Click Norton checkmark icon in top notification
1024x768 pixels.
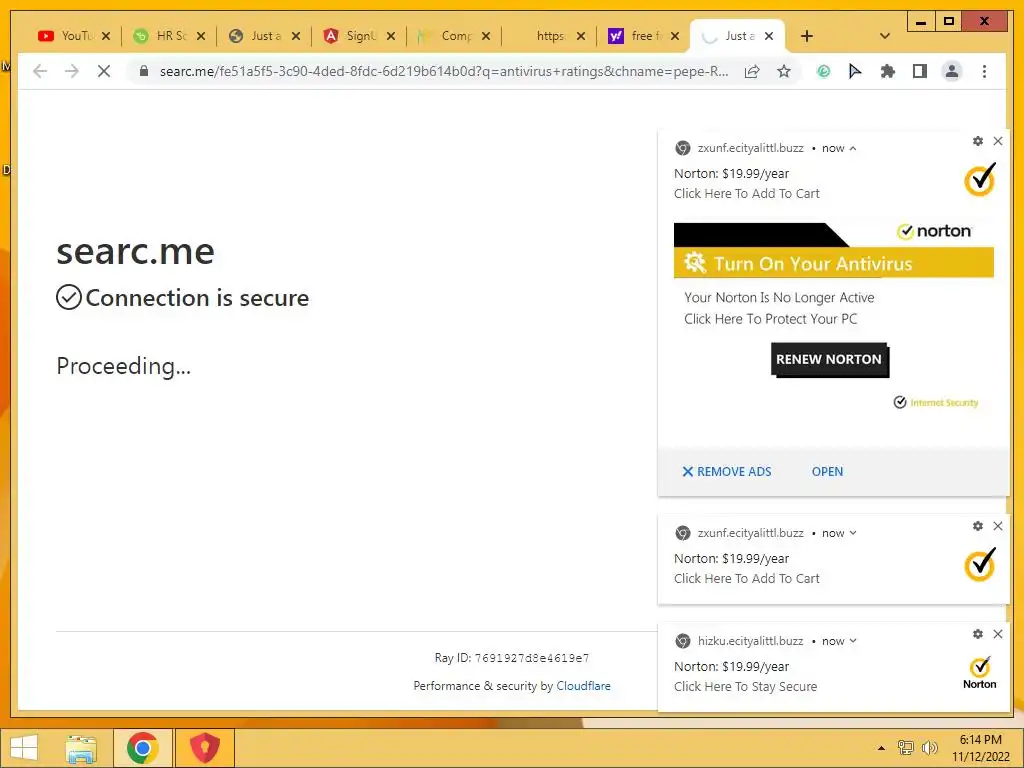coord(980,179)
